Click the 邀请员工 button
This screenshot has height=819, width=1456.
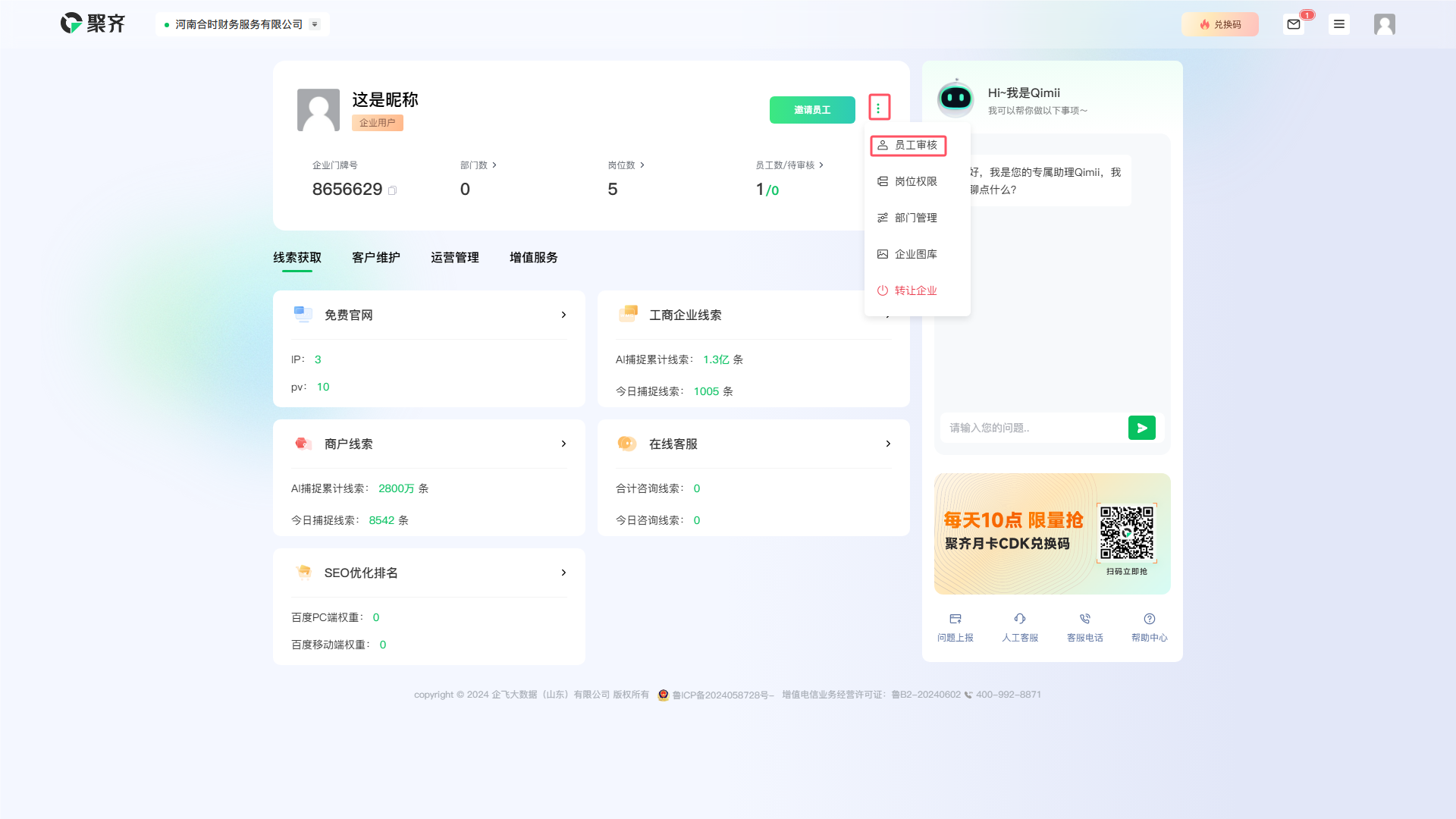pos(812,110)
